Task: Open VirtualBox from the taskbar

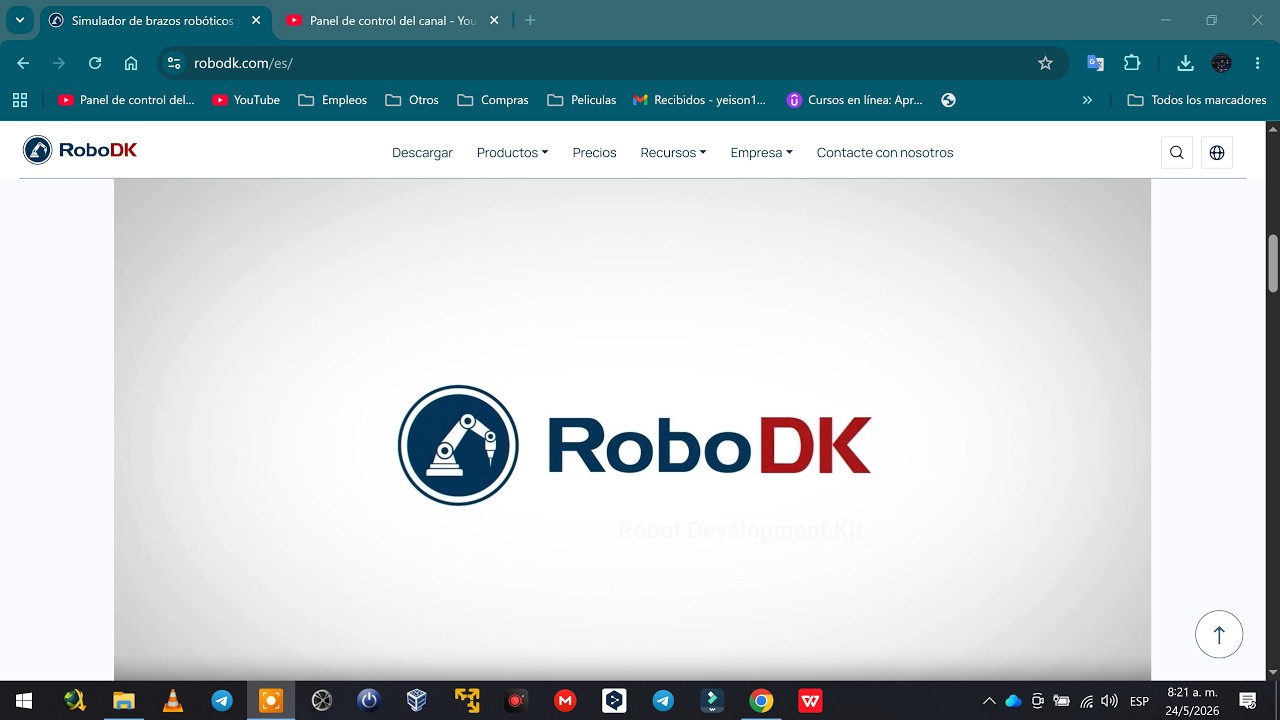Action: click(417, 701)
